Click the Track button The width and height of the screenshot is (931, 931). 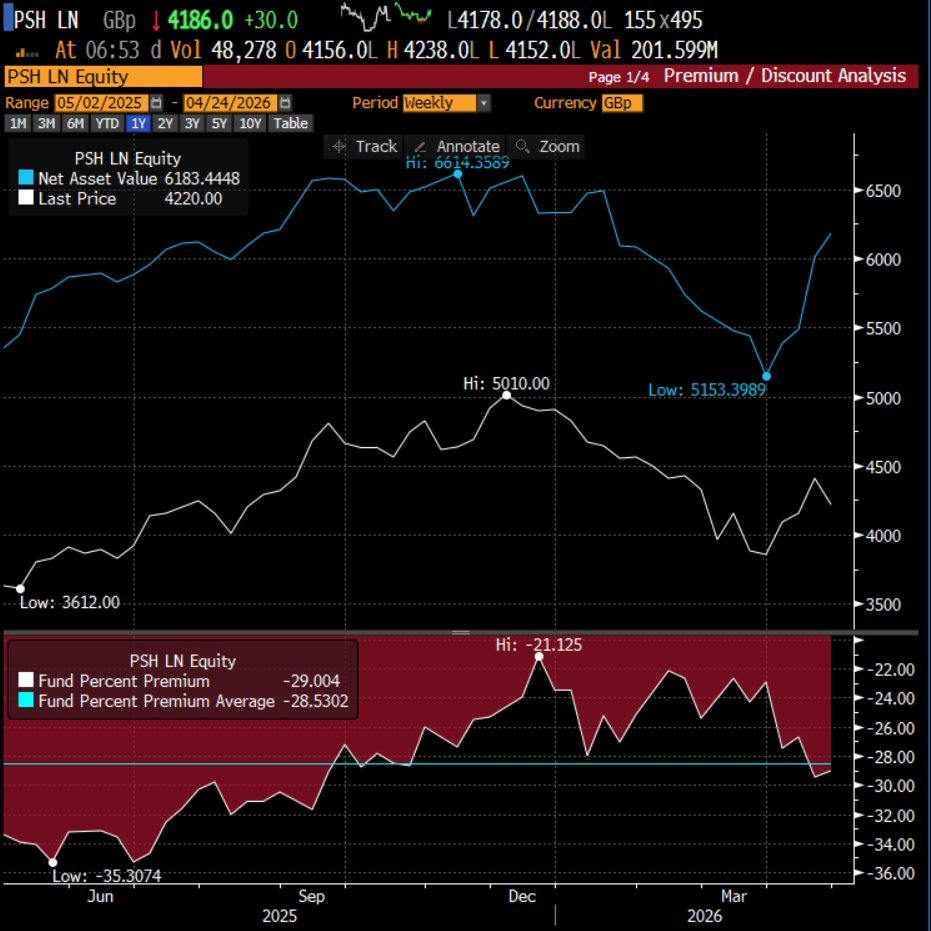(364, 147)
